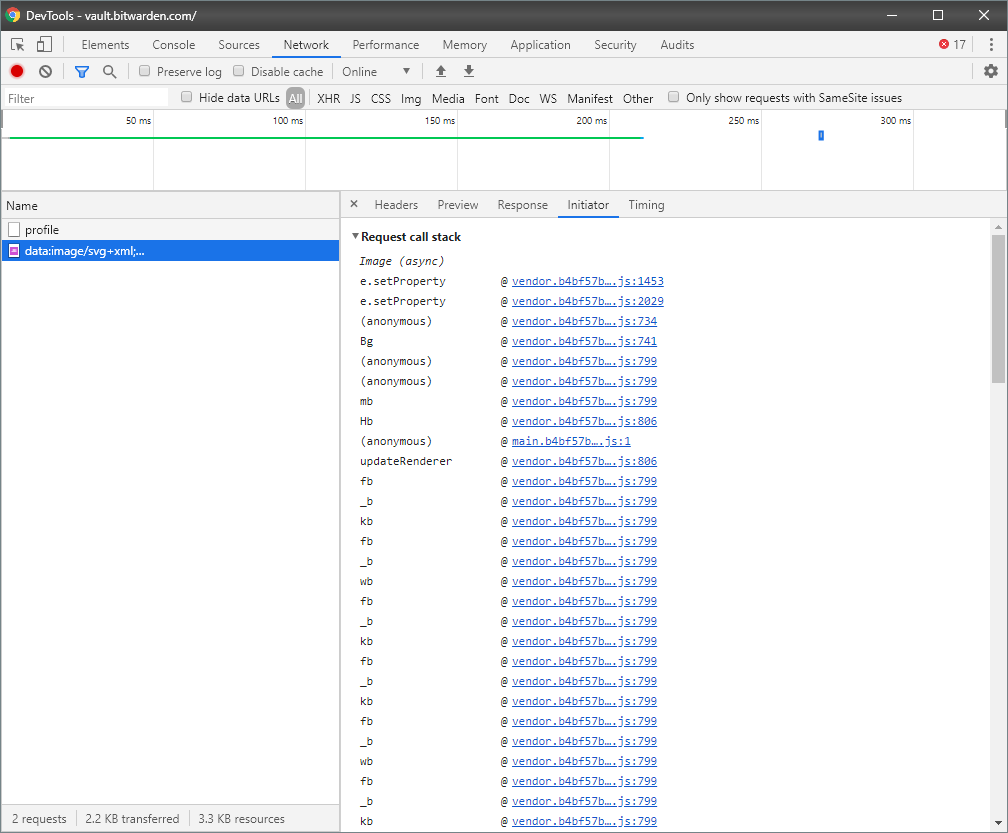Toggle the filter bar
This screenshot has height=833, width=1008.
(81, 71)
